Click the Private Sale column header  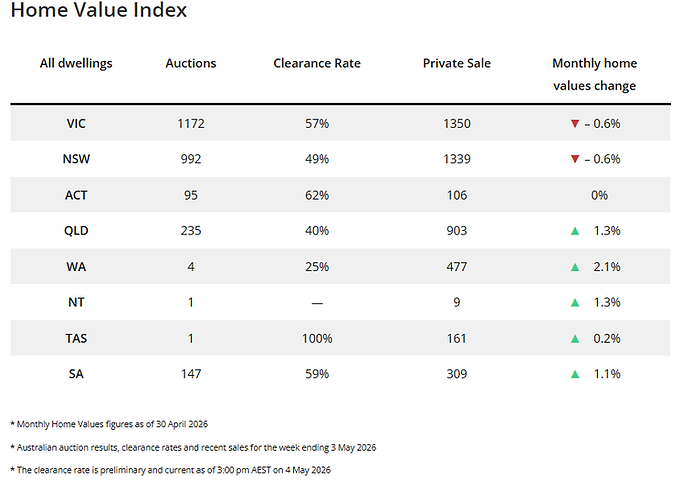[457, 64]
